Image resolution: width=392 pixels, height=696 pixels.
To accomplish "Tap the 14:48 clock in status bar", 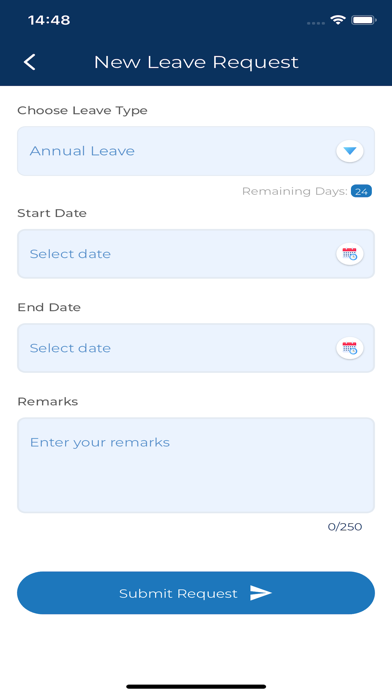I will click(49, 20).
